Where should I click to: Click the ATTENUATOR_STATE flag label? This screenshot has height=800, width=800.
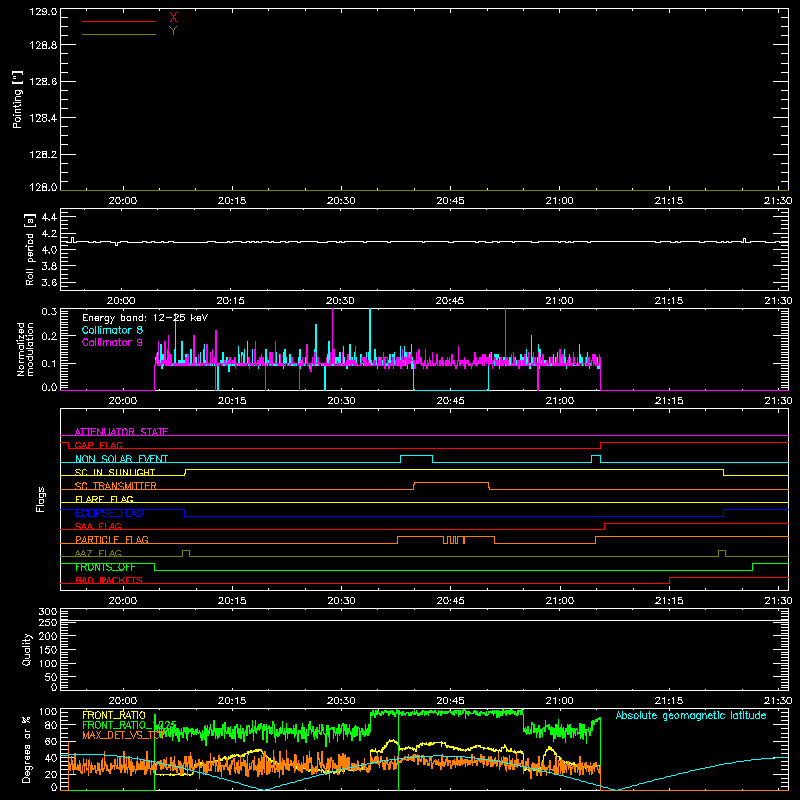(x=121, y=432)
